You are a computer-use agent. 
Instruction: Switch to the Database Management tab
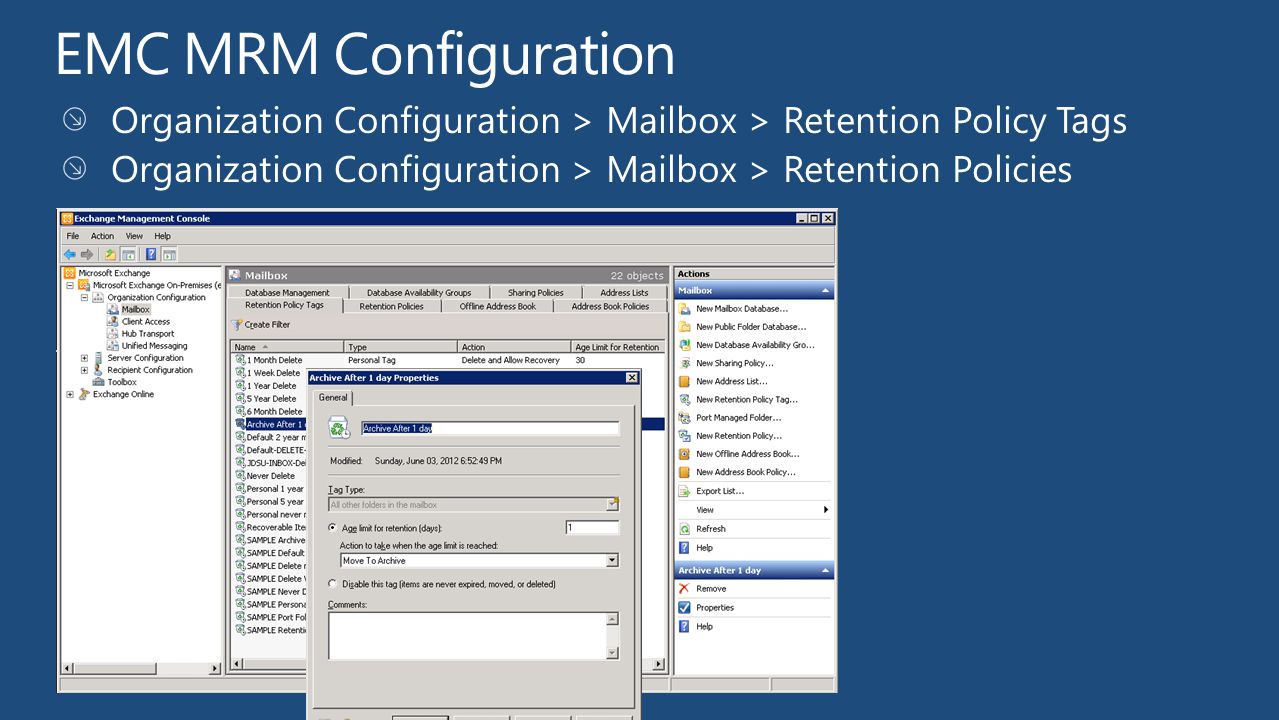287,293
